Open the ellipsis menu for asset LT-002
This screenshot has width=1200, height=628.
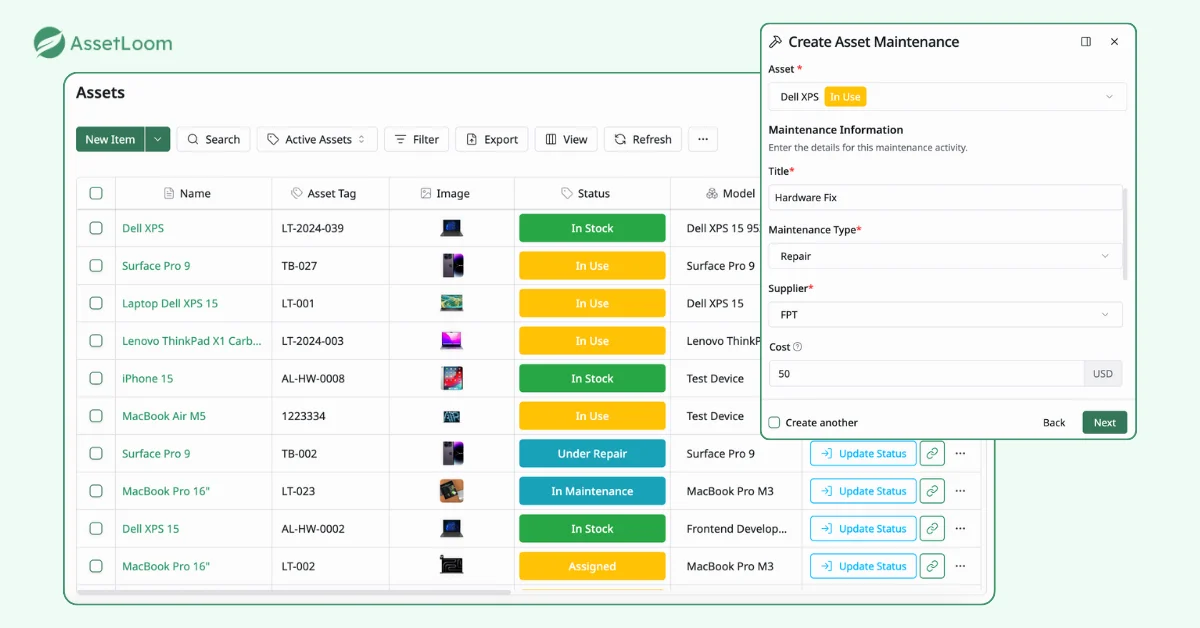click(x=961, y=566)
